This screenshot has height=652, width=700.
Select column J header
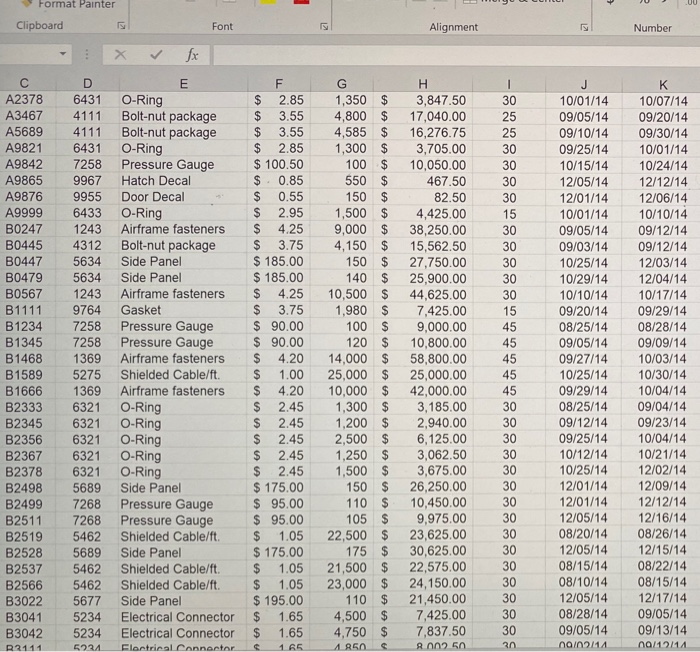click(x=584, y=85)
